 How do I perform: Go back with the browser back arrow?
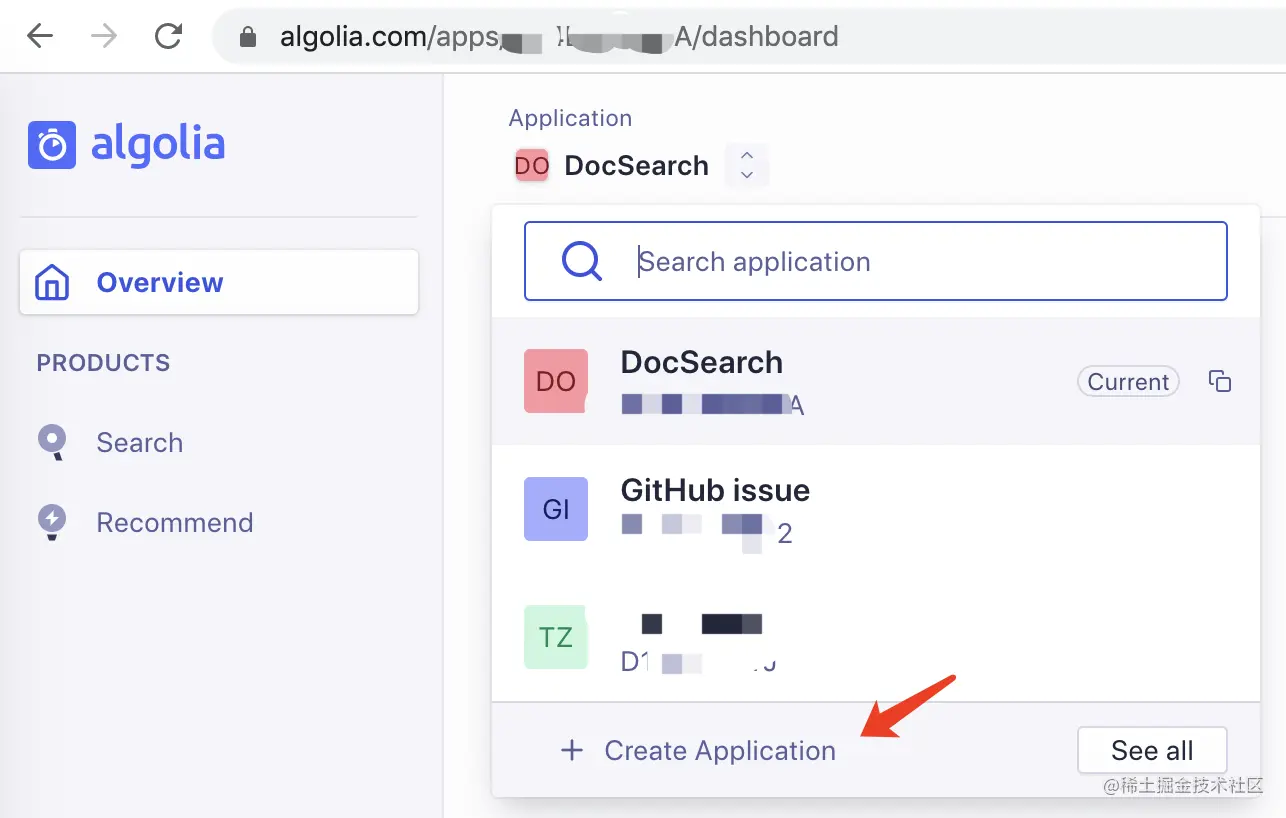pos(40,37)
